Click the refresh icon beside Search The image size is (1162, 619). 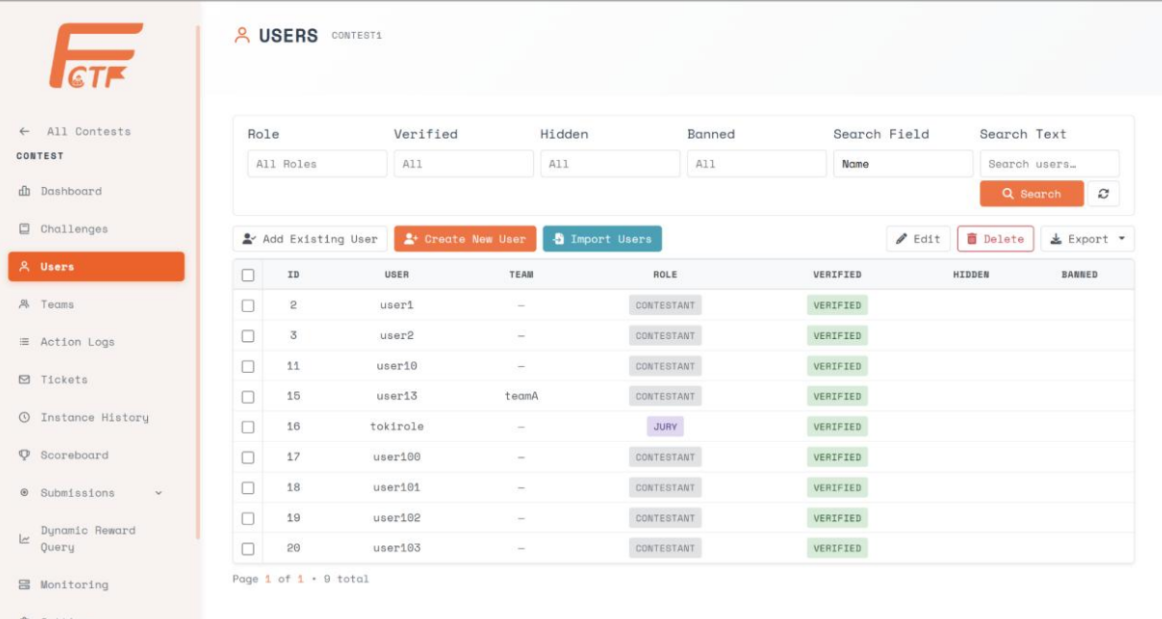pos(1103,194)
